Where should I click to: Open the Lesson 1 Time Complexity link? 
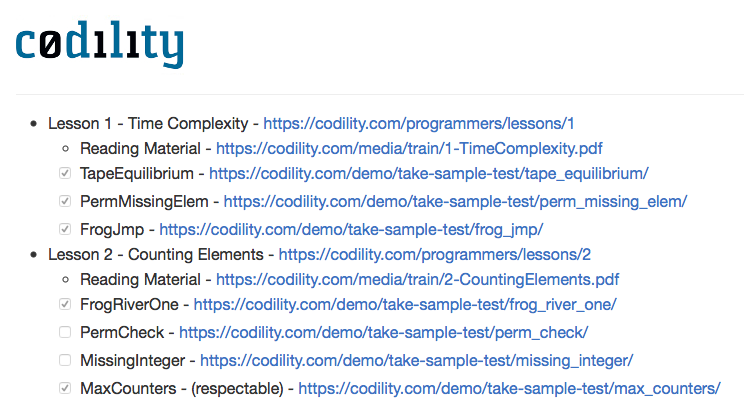click(418, 123)
